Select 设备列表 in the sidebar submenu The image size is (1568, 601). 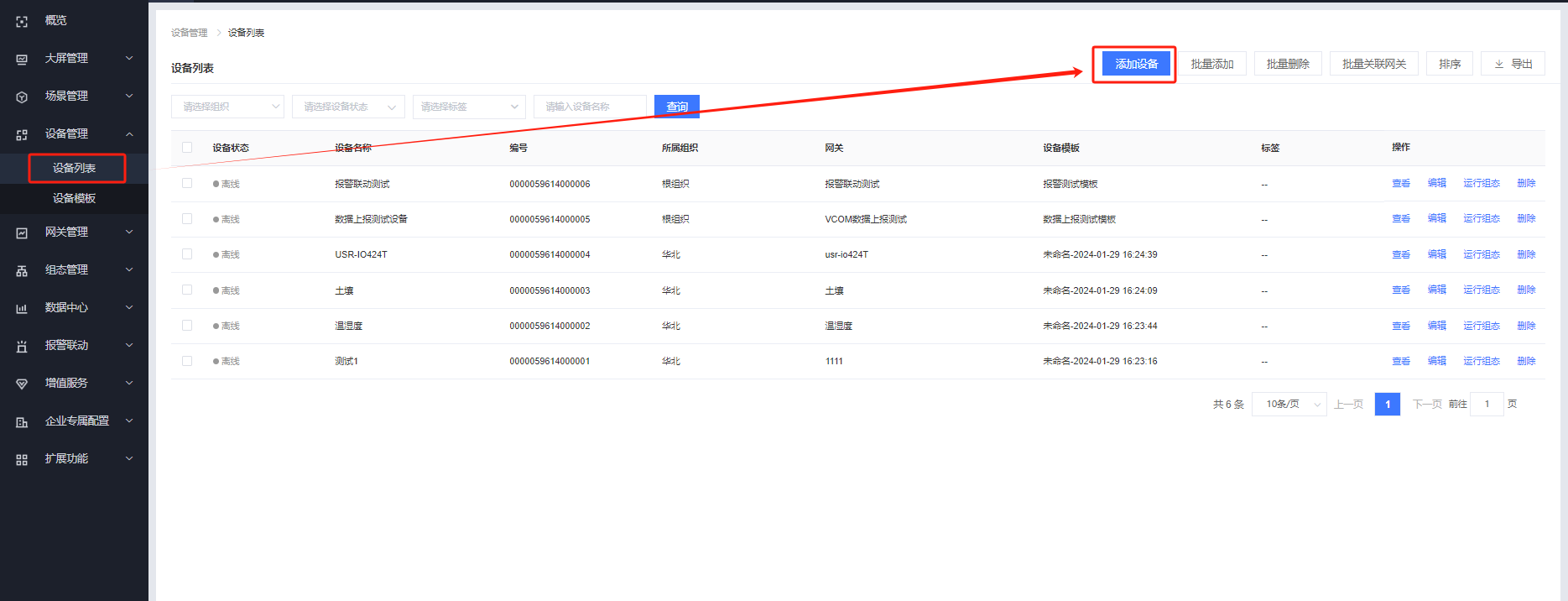click(75, 168)
